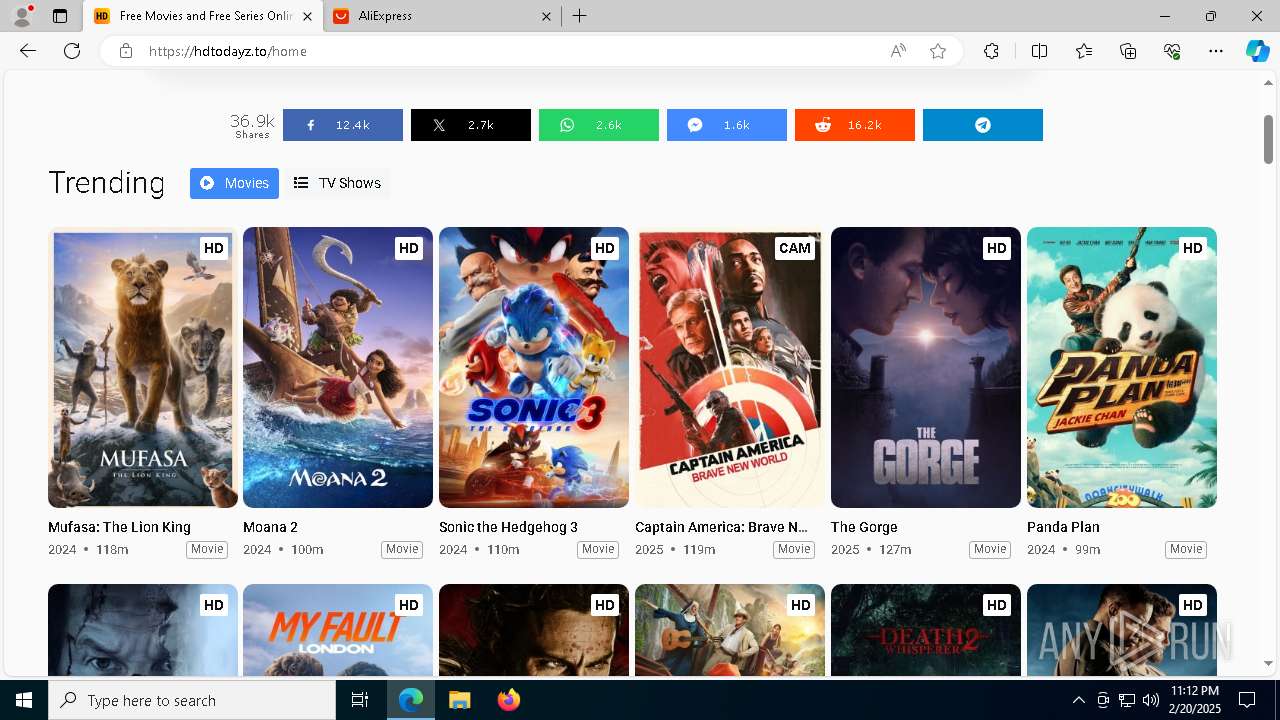Toggle the split screen icon
The width and height of the screenshot is (1280, 720).
pyautogui.click(x=1039, y=51)
